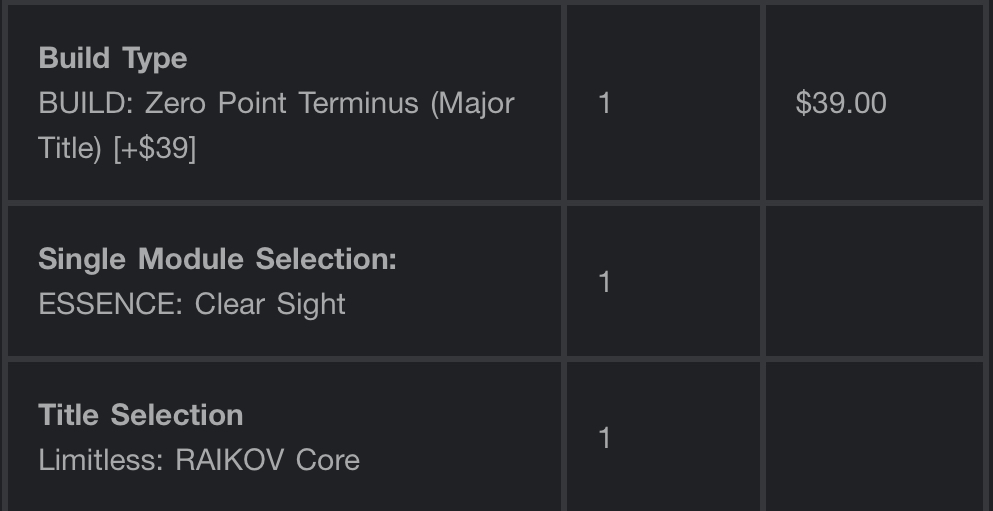This screenshot has width=993, height=511.
Task: Click empty price cell beside ESSENCE: Clear Sight
Action: coord(873,282)
